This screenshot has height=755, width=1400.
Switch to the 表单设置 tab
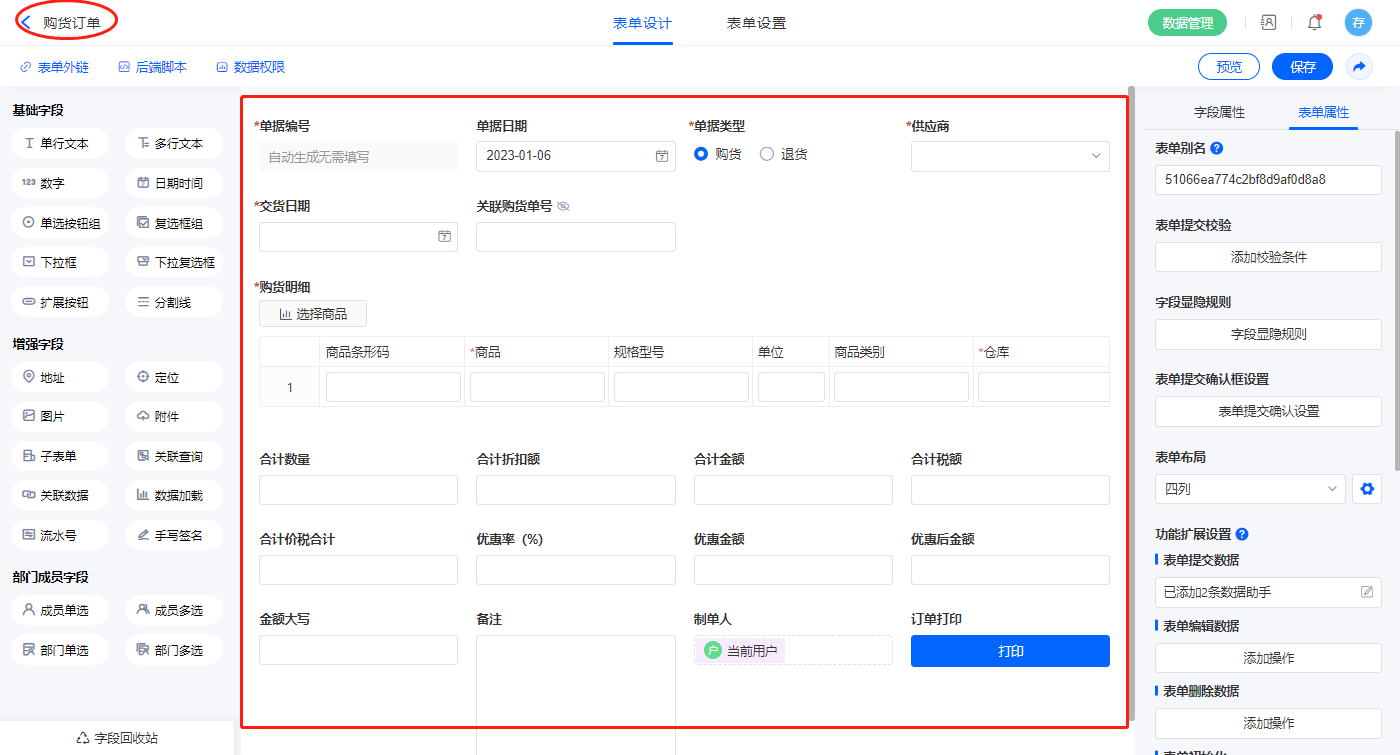756,23
